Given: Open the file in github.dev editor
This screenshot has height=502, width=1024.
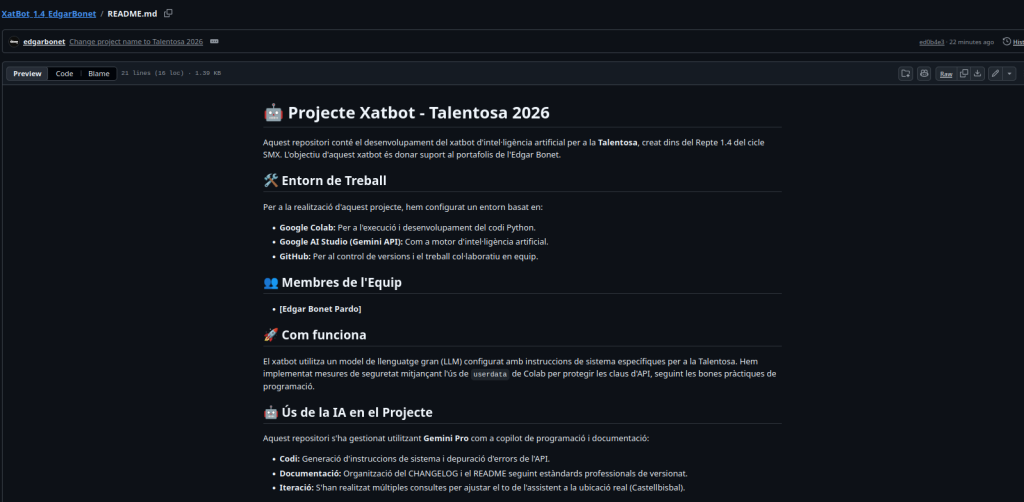Looking at the screenshot, I should tap(905, 73).
